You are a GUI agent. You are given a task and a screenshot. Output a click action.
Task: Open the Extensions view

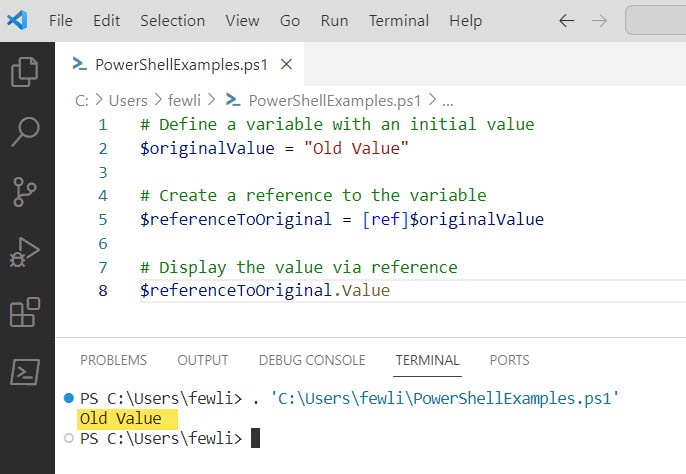coord(24,312)
